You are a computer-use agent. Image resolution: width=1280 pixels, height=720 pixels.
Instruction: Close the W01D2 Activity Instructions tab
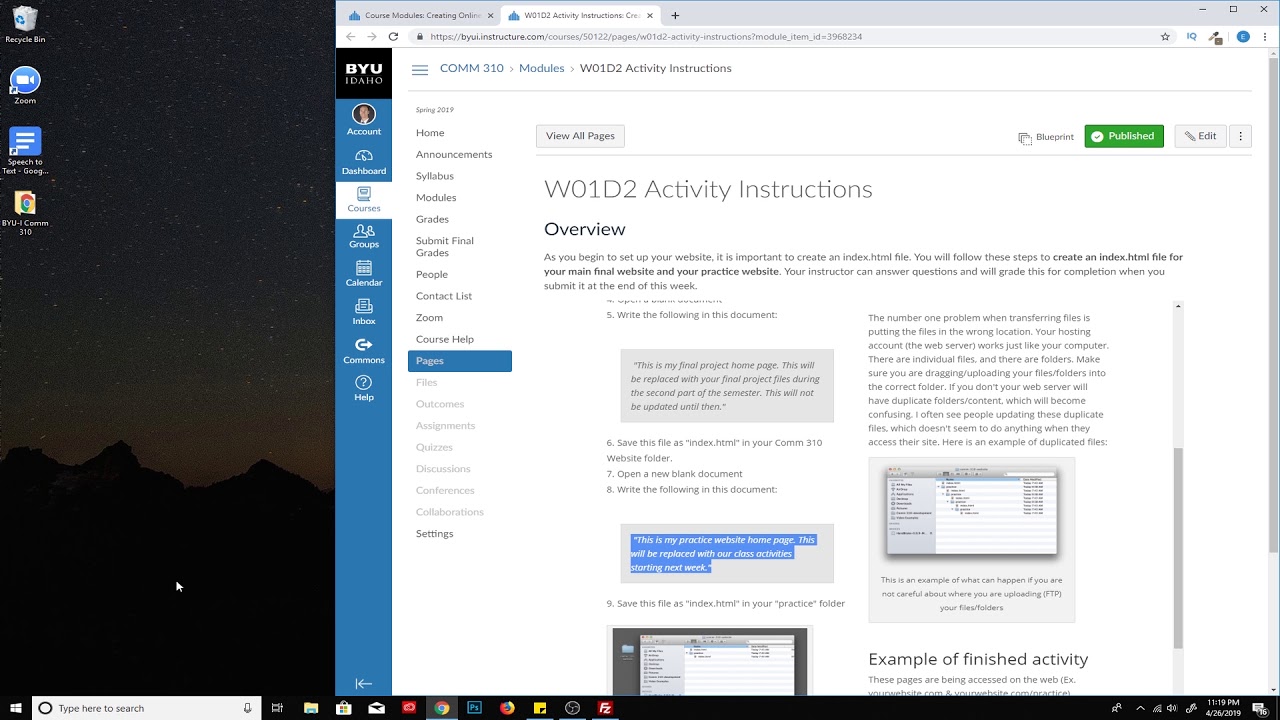(x=650, y=16)
